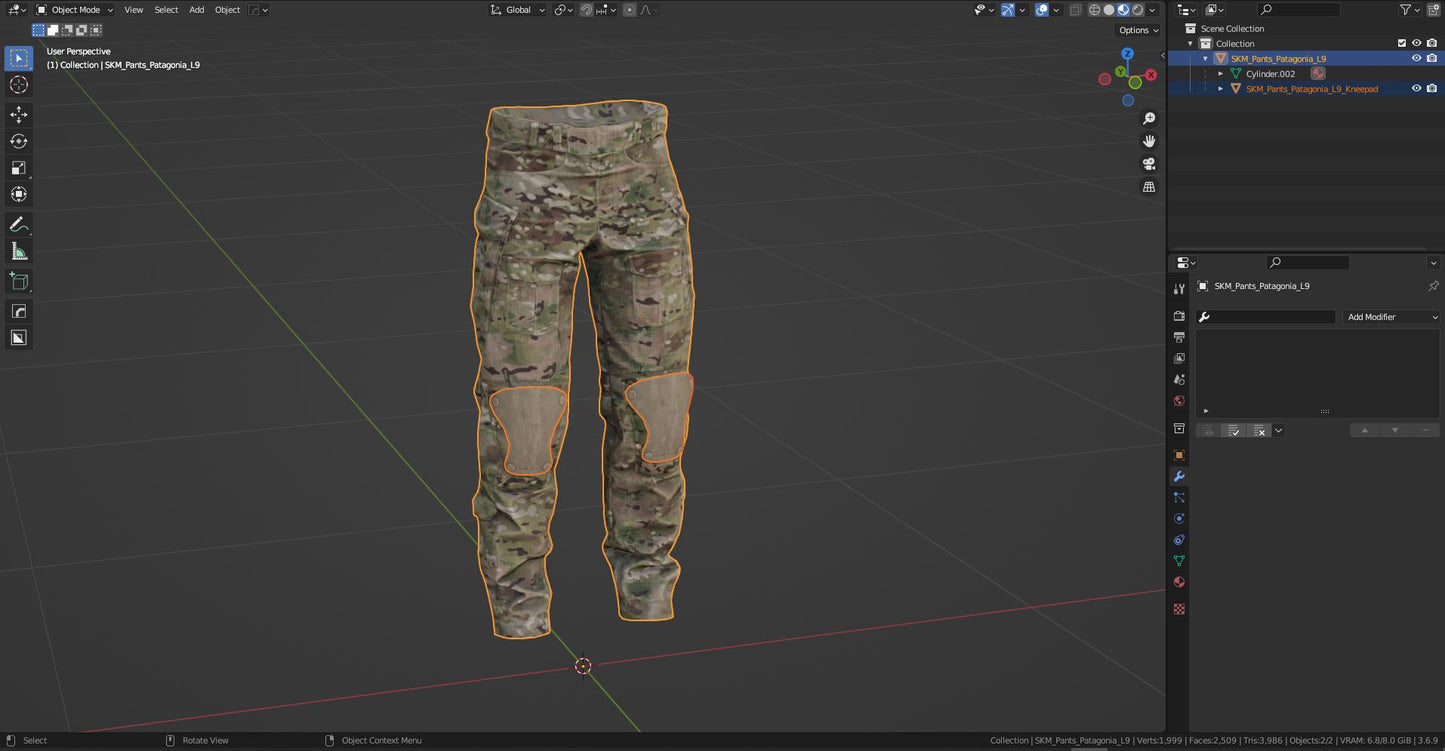Open the Object Mode dropdown
The height and width of the screenshot is (751, 1445).
coord(75,10)
